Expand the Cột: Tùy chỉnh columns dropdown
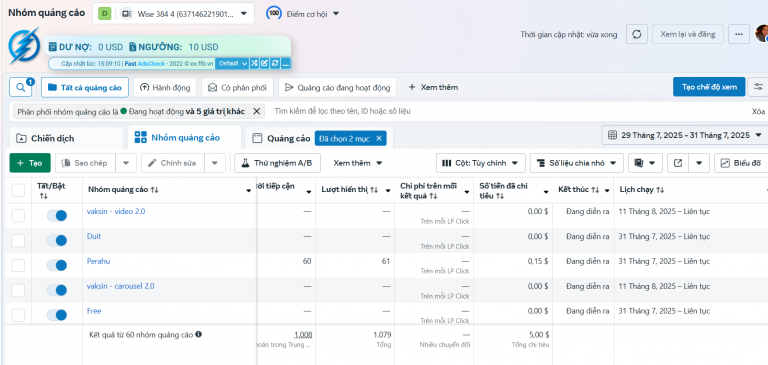This screenshot has height=365, width=768. [480, 163]
